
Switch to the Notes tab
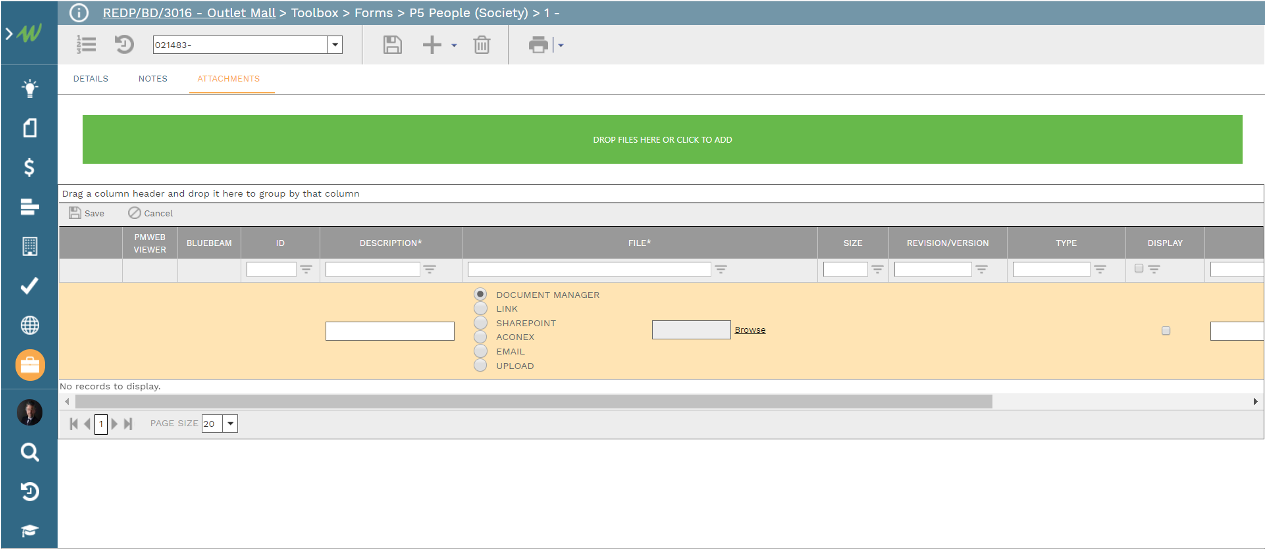153,79
